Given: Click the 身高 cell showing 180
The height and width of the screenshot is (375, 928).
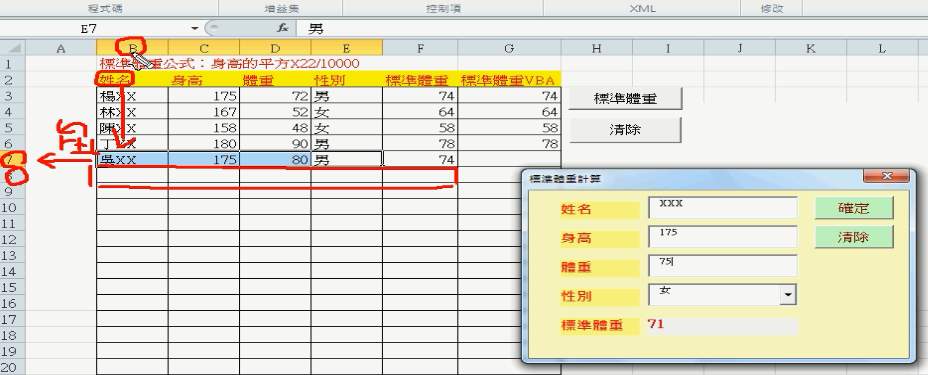Looking at the screenshot, I should point(204,143).
